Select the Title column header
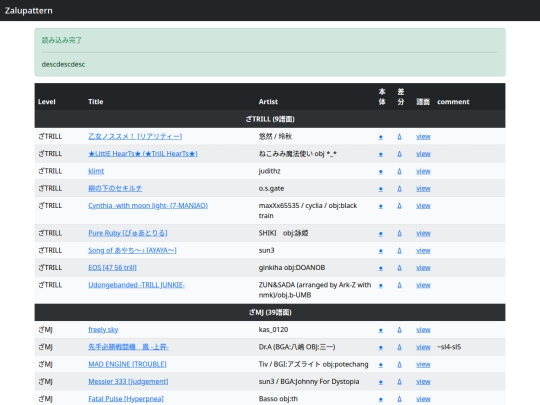Screen dimensions: 540x405 point(95,102)
